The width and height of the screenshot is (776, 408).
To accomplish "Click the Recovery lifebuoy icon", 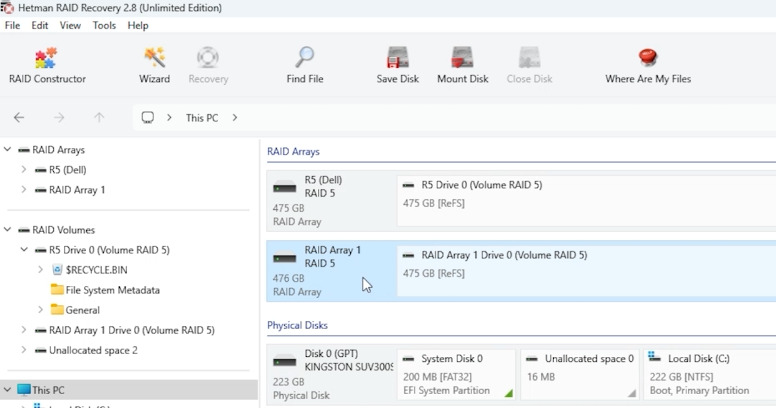I will [208, 57].
